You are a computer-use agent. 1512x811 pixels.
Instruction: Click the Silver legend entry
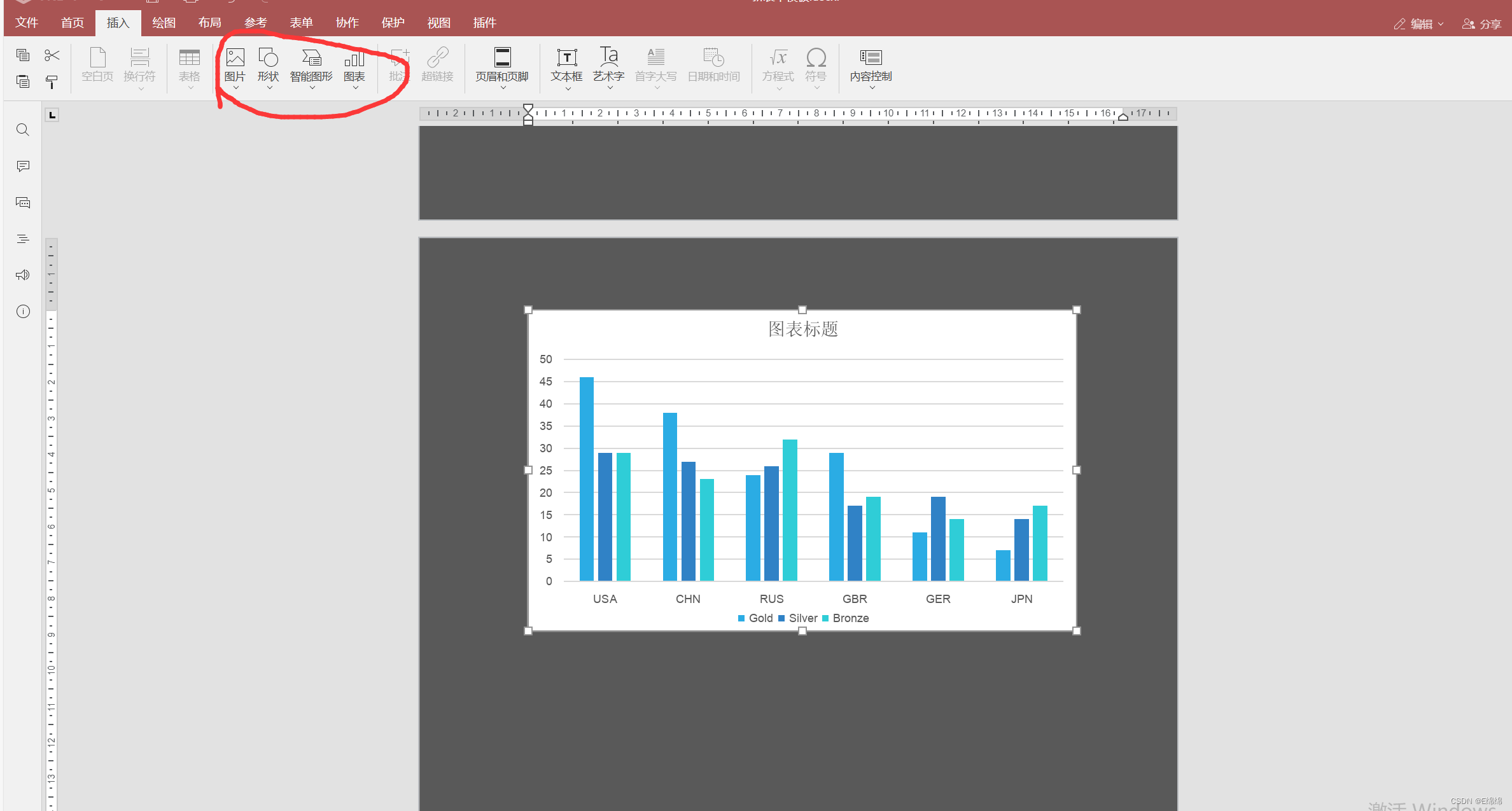click(798, 618)
